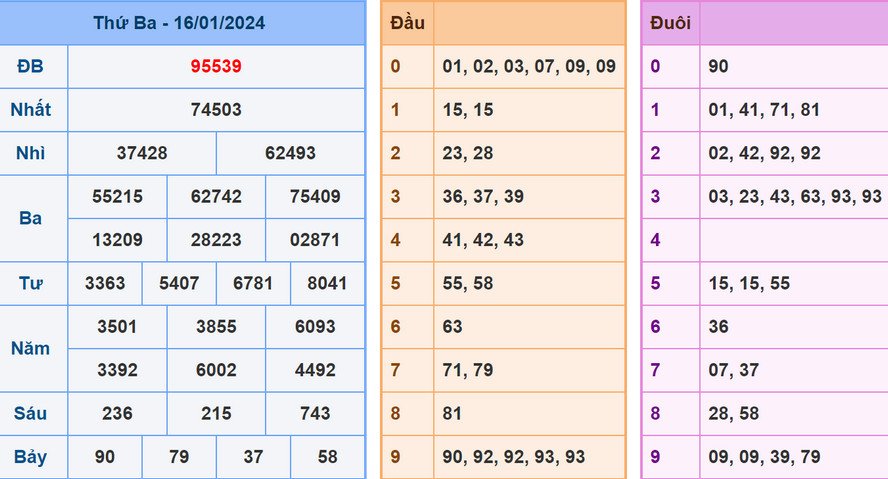Click the Năm row label
This screenshot has width=888, height=479.
click(x=31, y=348)
